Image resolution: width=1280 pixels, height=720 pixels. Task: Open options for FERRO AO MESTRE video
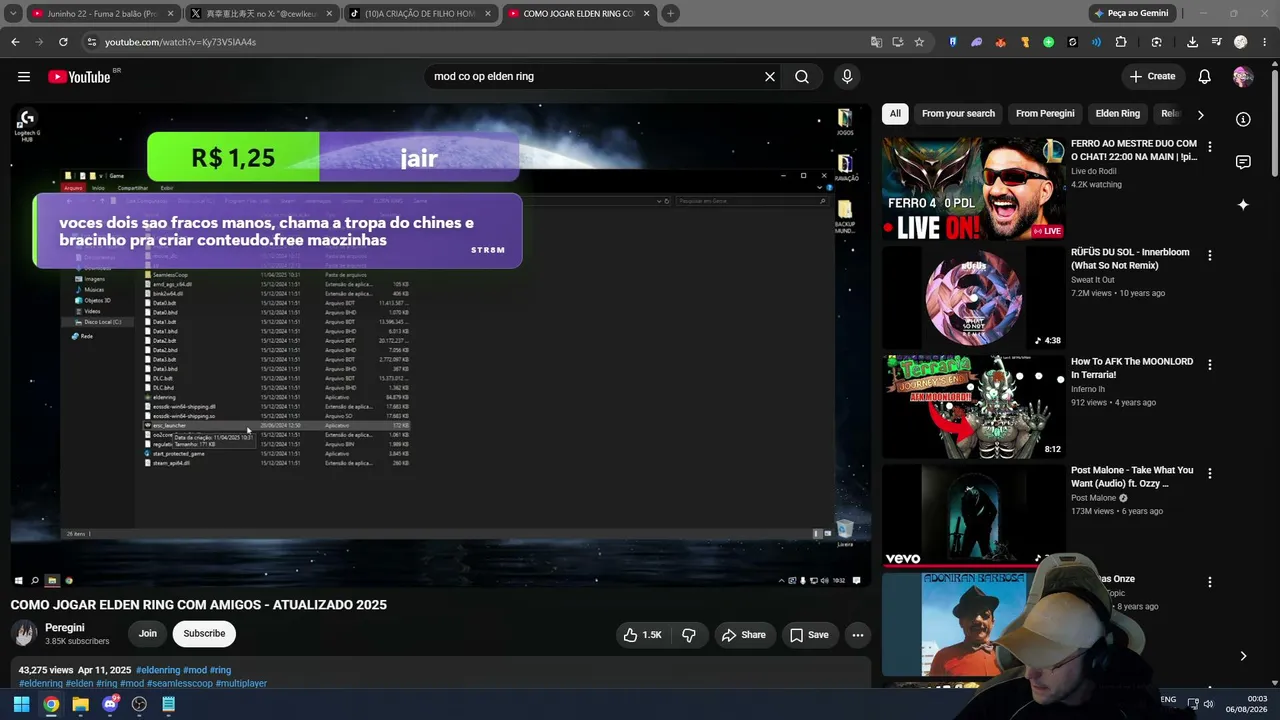click(1209, 147)
